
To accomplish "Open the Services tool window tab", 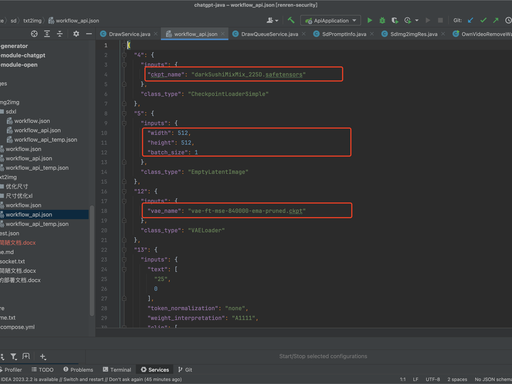I will tap(155, 370).
